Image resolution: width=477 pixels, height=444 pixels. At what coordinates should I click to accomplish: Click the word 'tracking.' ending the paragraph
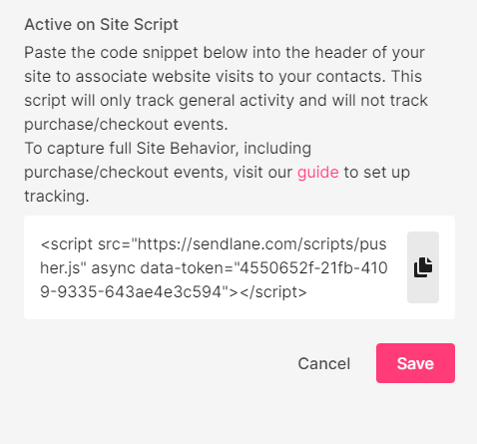(x=57, y=196)
